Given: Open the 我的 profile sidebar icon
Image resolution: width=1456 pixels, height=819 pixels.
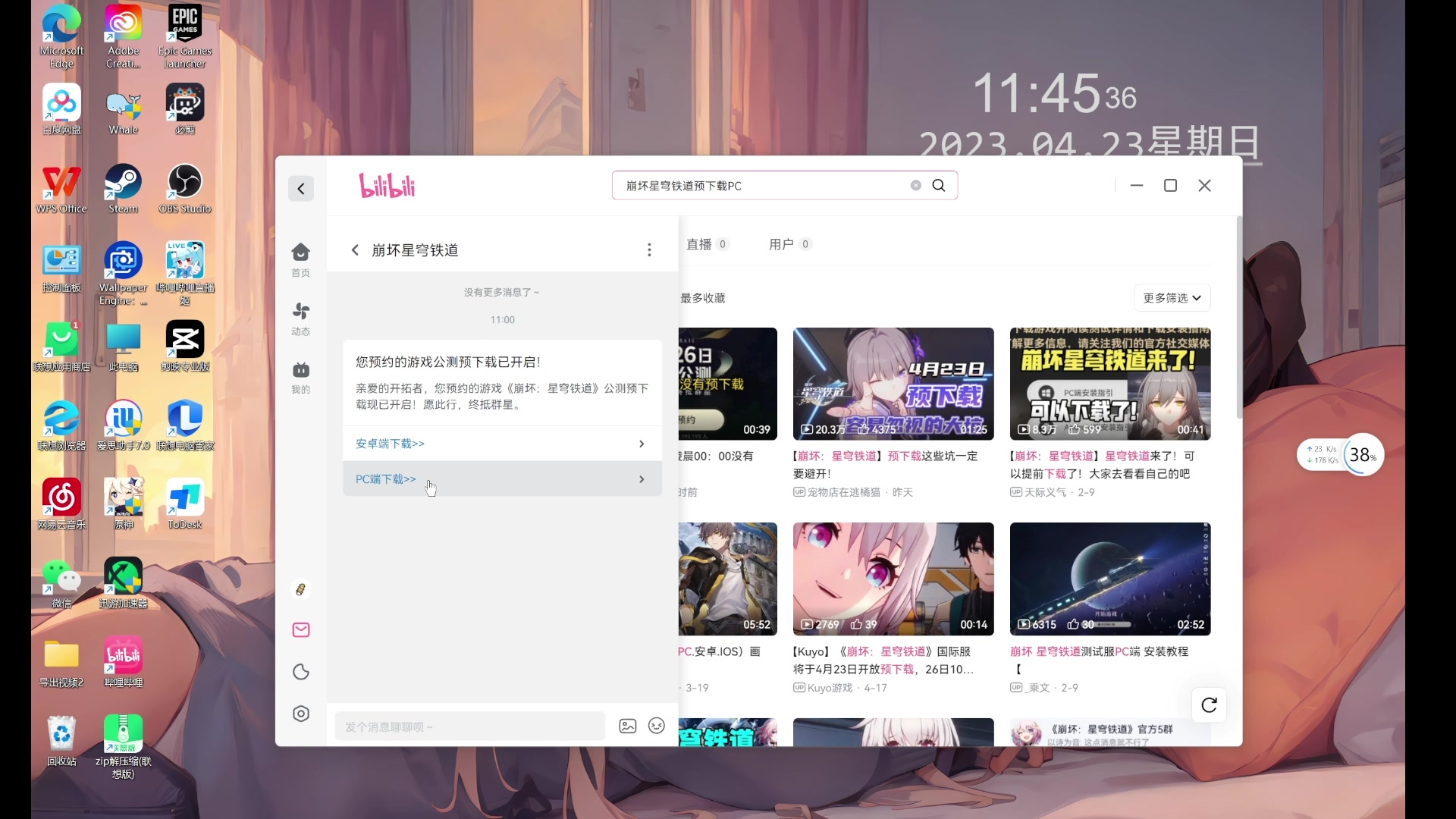Looking at the screenshot, I should (x=301, y=377).
